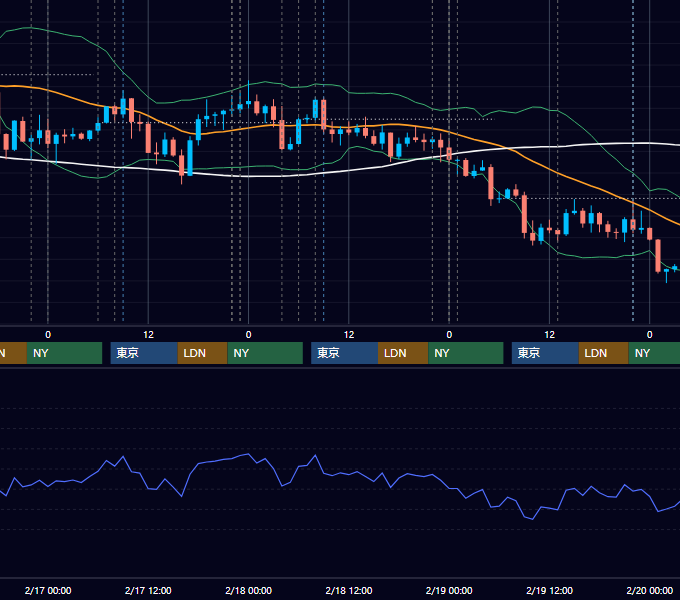Click hour label 12 above 2/19 東京 block

(549, 335)
